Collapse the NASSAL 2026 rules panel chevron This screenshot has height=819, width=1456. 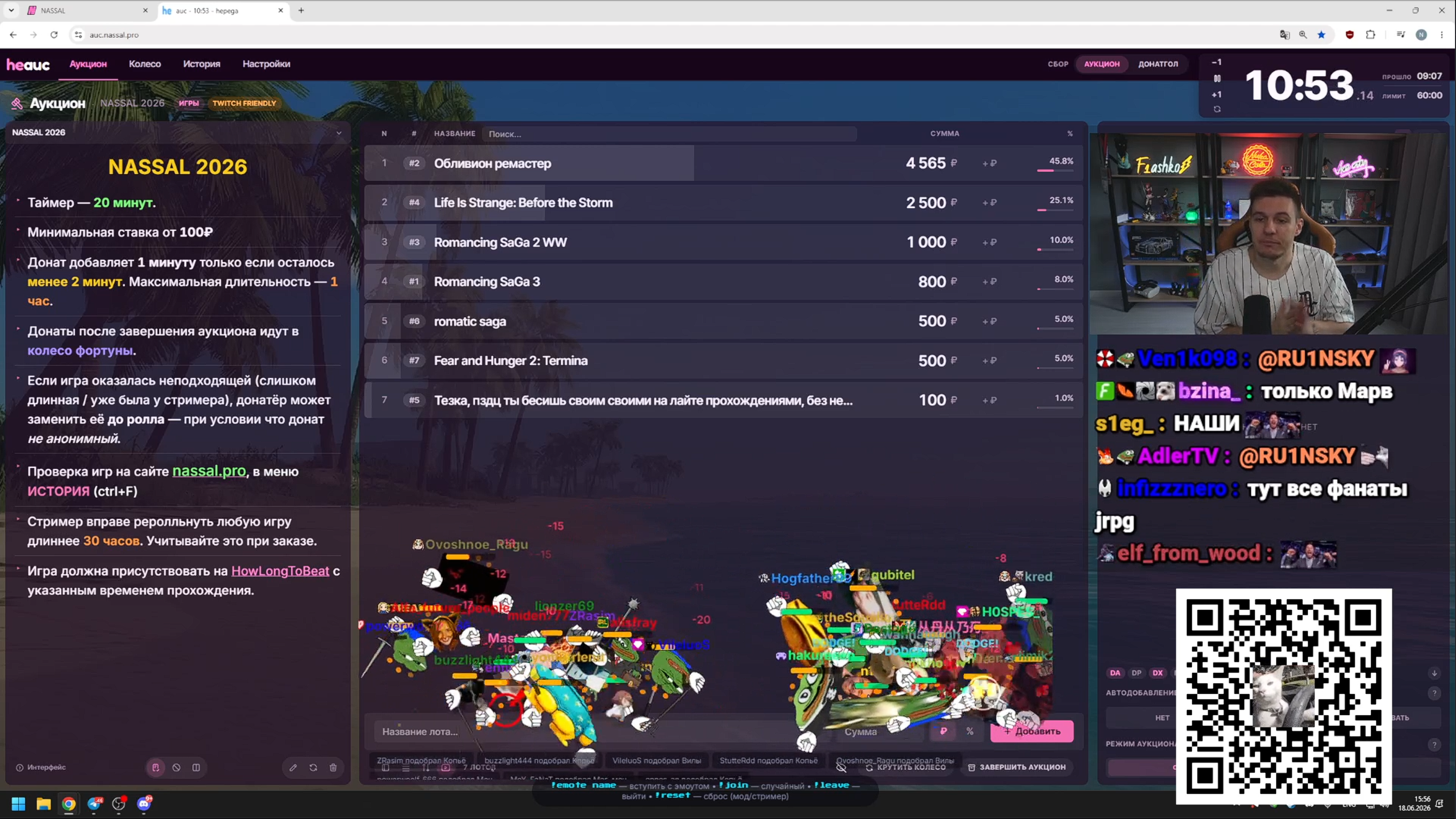(339, 133)
